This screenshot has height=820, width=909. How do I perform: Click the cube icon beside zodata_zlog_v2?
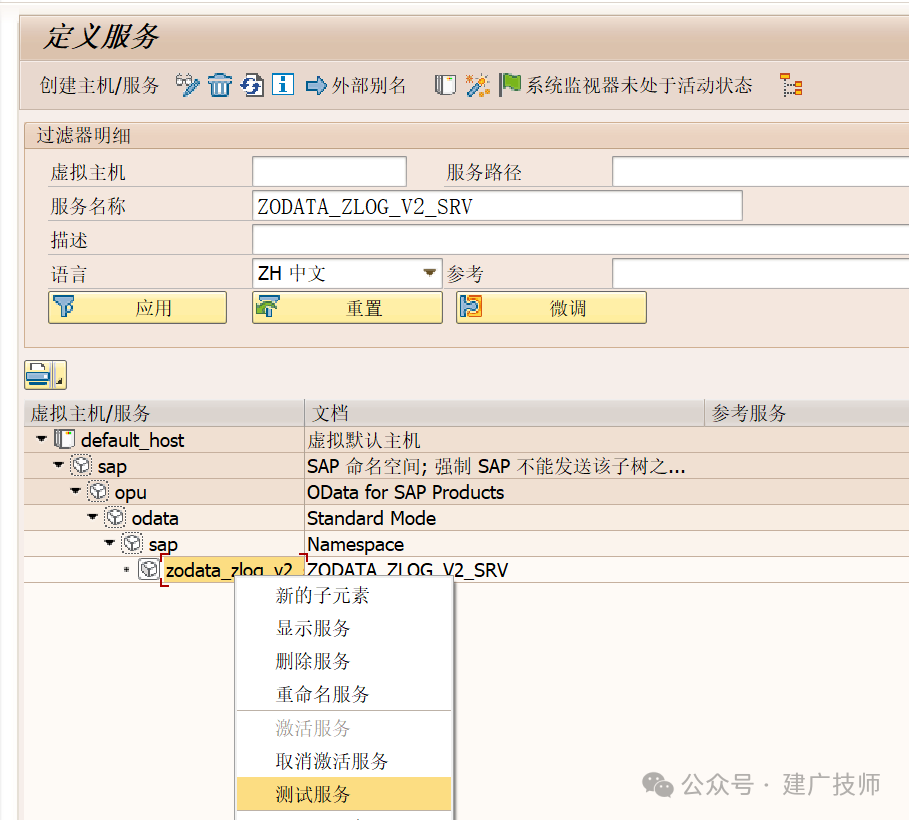click(x=148, y=569)
